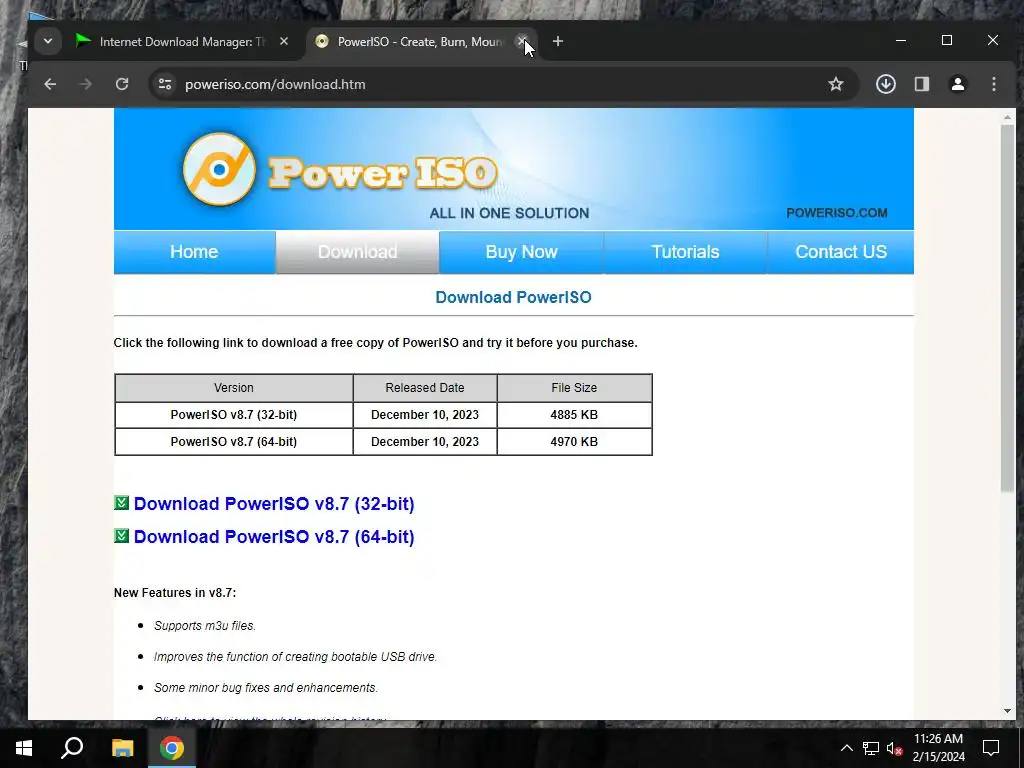
Task: Open the notification center icon
Action: [991, 748]
